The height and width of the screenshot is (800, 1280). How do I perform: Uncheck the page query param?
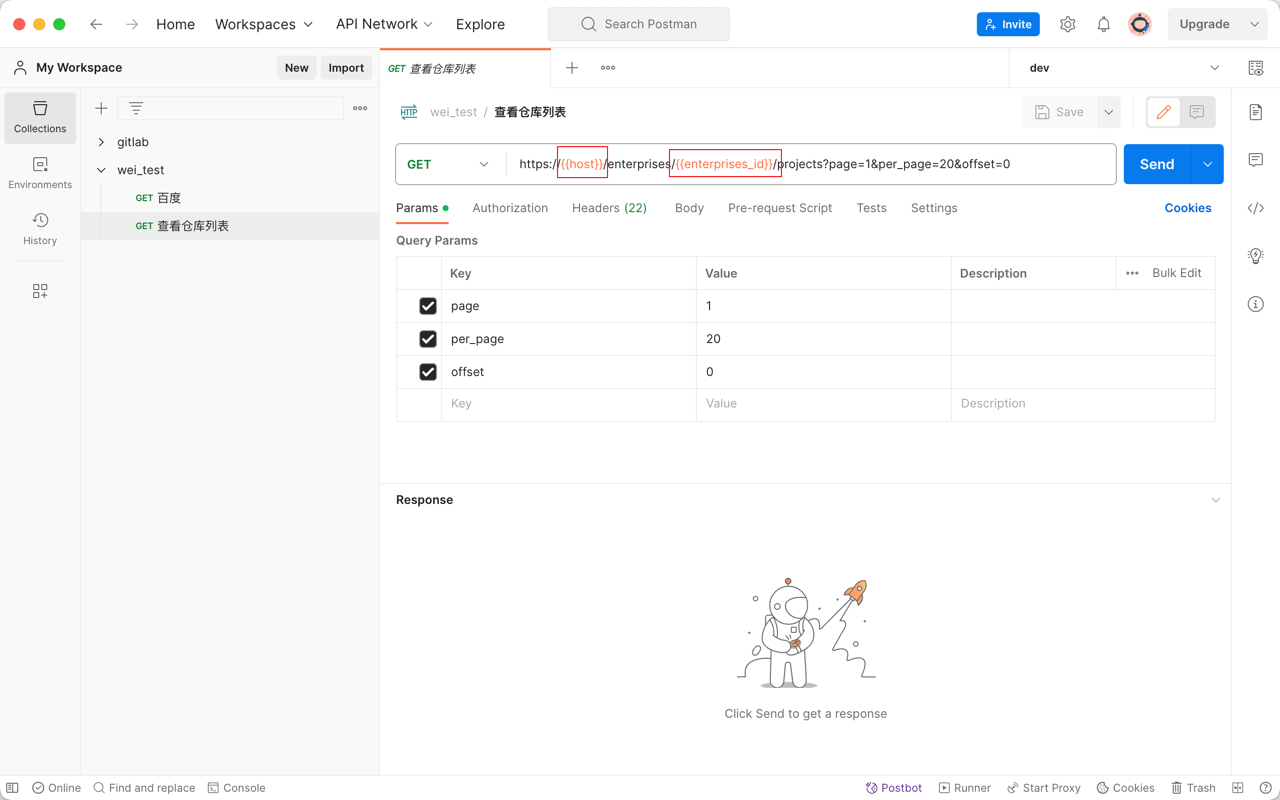pyautogui.click(x=428, y=306)
